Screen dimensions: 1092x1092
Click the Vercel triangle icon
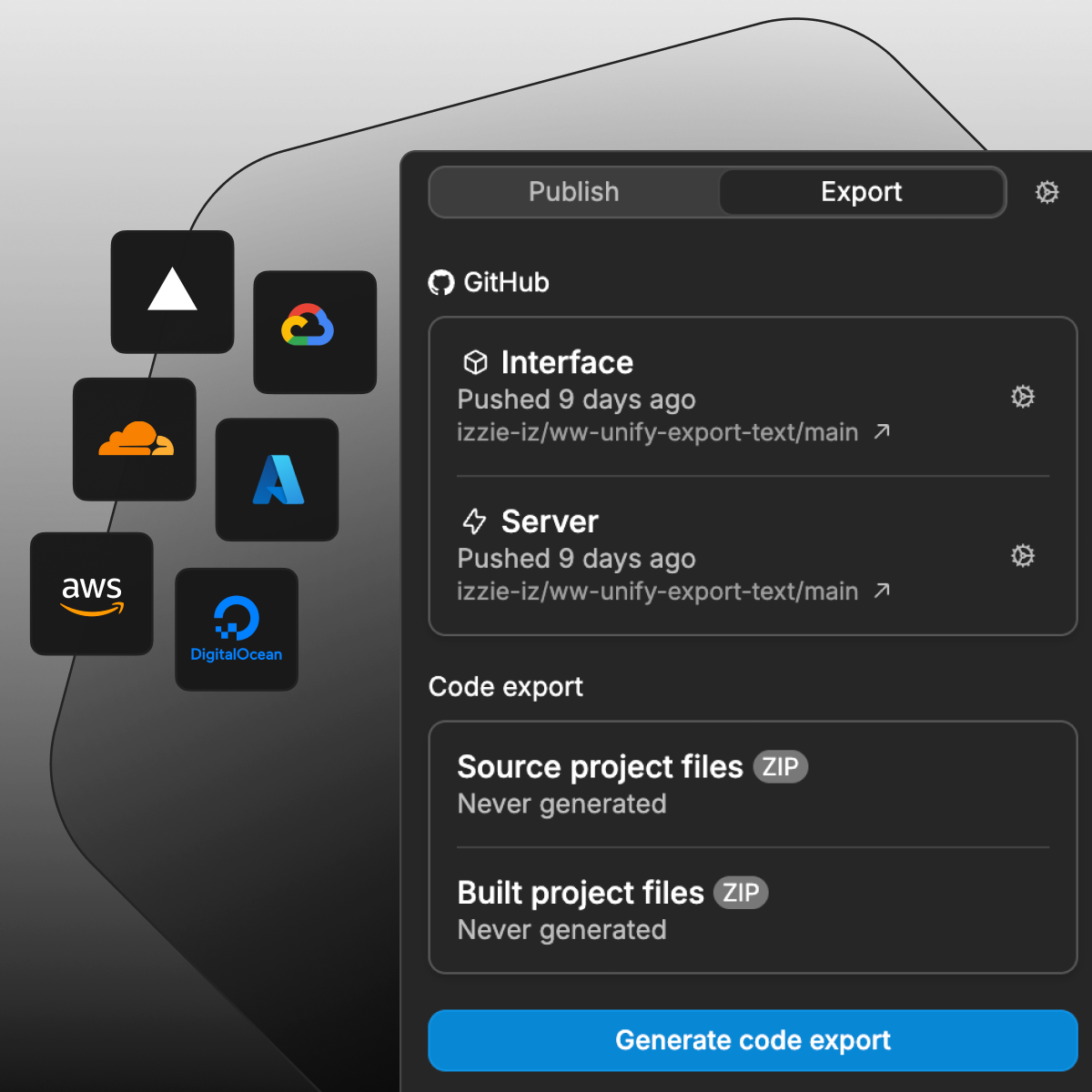coord(172,291)
